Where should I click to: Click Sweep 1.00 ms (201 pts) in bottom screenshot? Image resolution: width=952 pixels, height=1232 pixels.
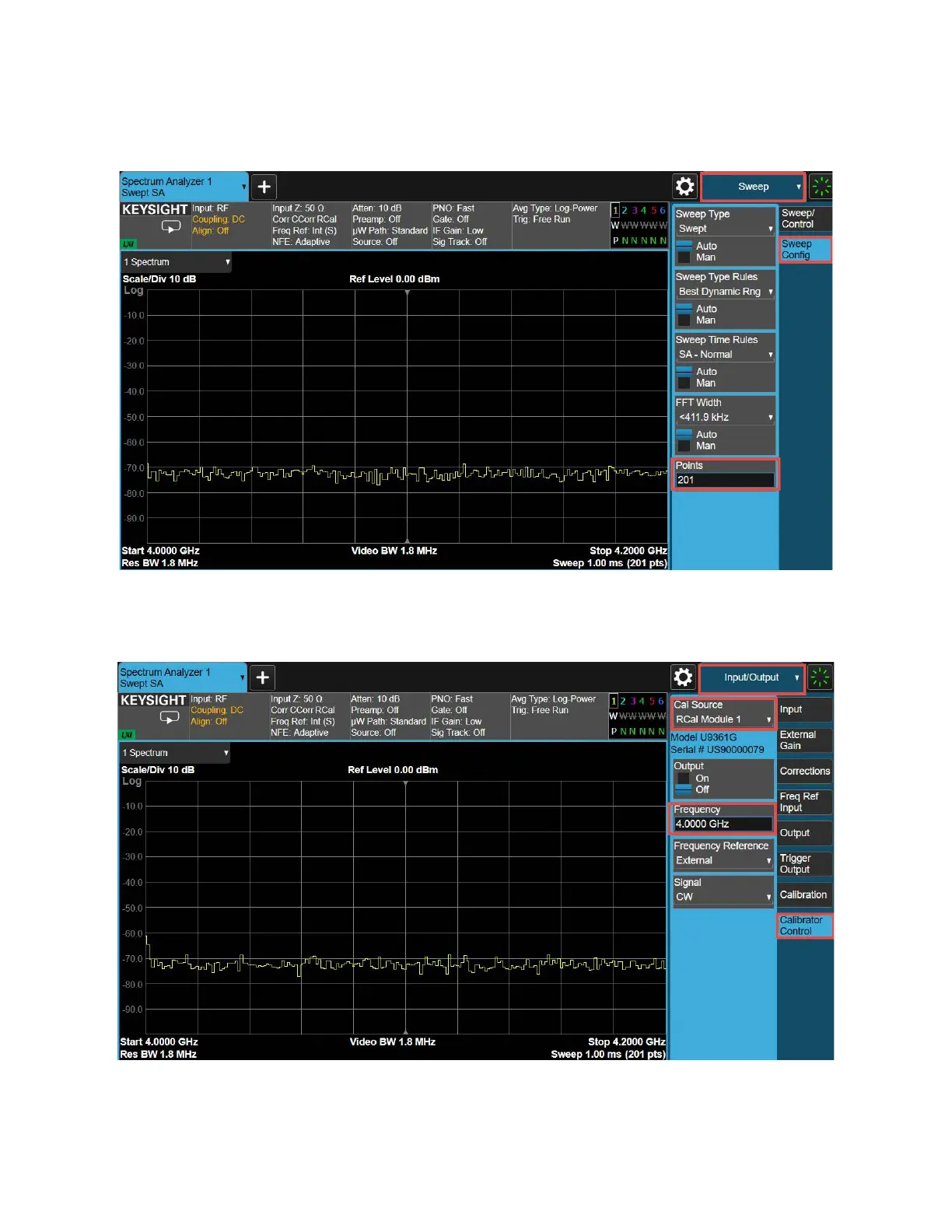click(608, 1055)
